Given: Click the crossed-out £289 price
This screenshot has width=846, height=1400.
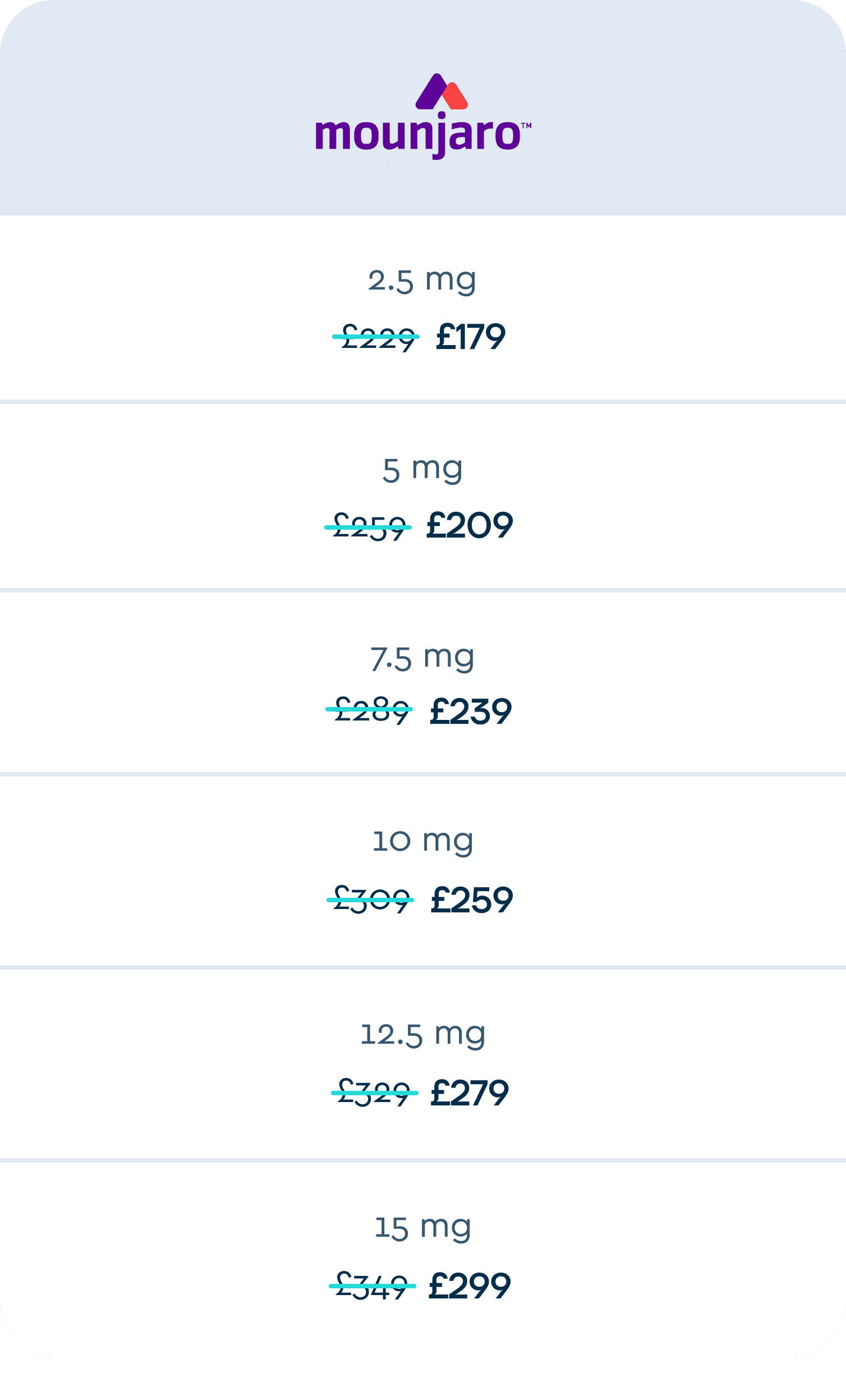Looking at the screenshot, I should (x=370, y=710).
